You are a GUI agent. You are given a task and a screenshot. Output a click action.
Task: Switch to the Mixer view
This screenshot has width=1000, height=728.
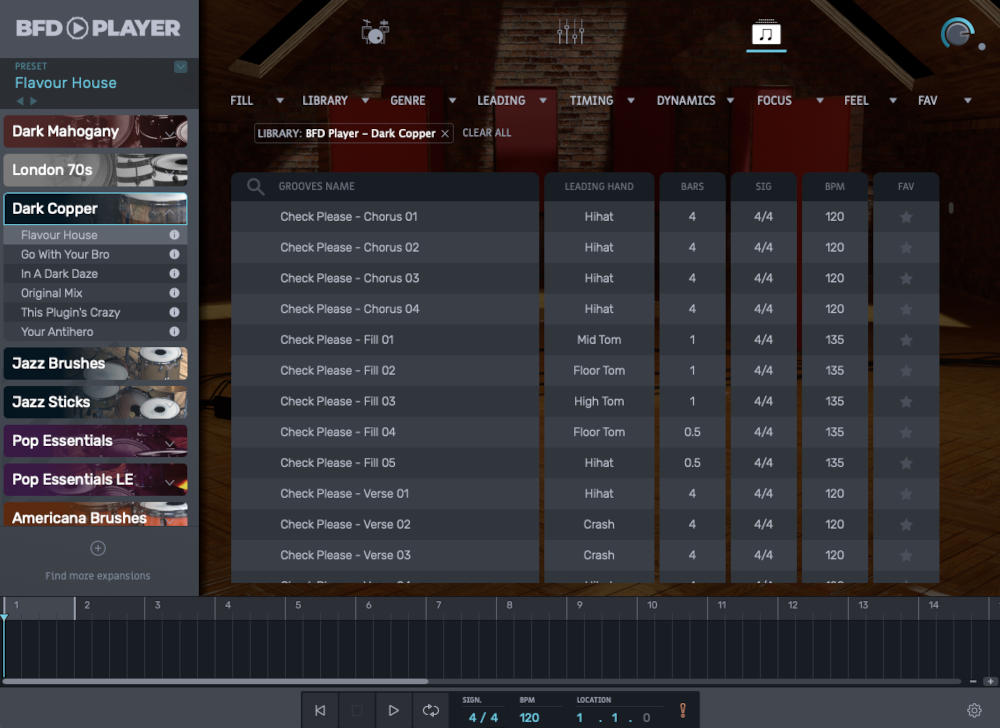[568, 31]
